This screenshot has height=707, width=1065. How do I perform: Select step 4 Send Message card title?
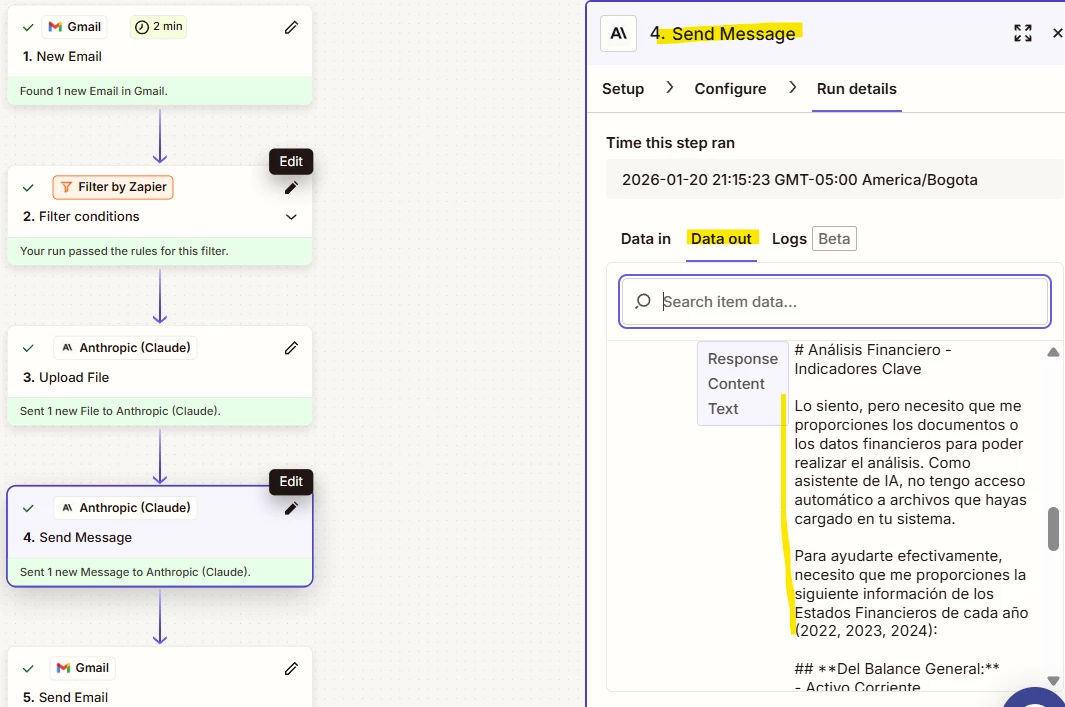77,538
